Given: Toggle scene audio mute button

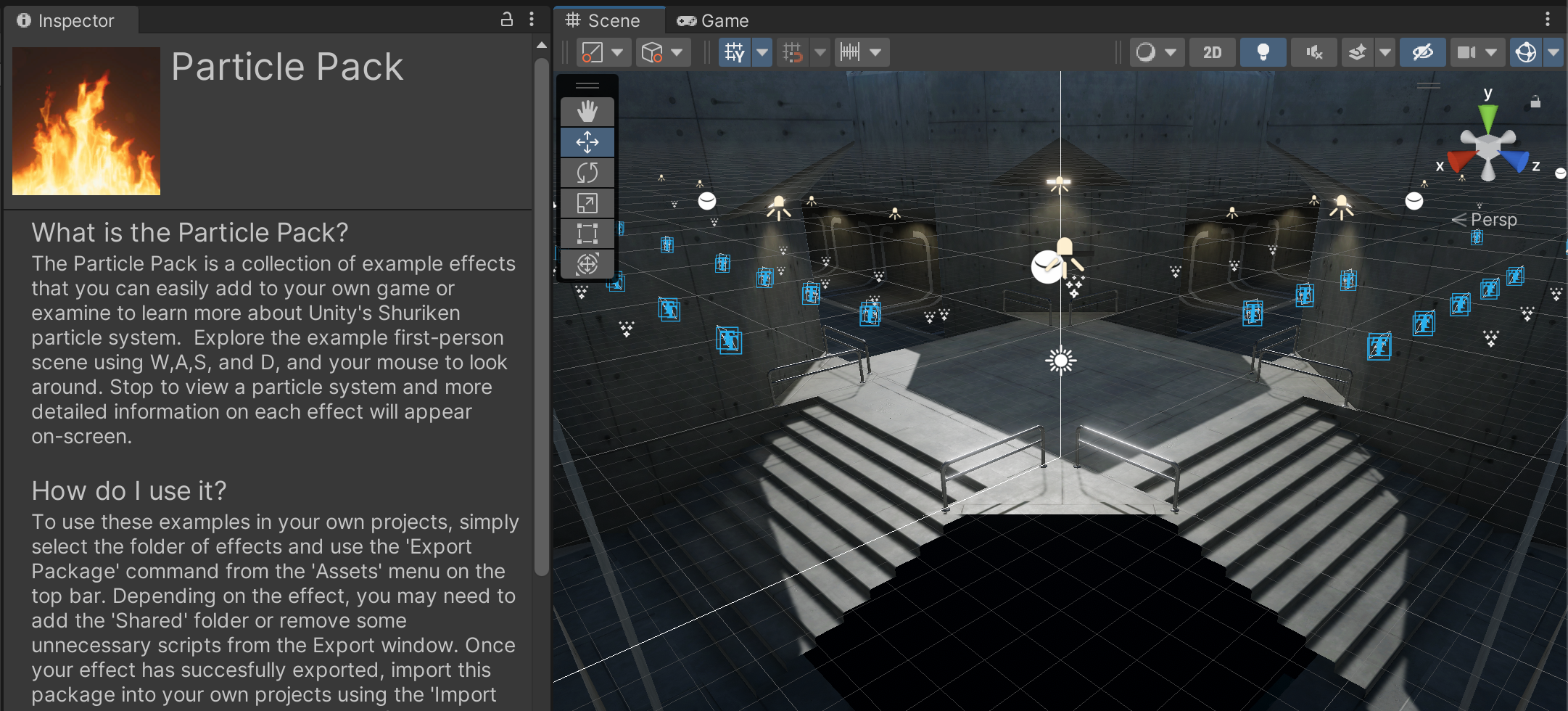Looking at the screenshot, I should [x=1313, y=52].
